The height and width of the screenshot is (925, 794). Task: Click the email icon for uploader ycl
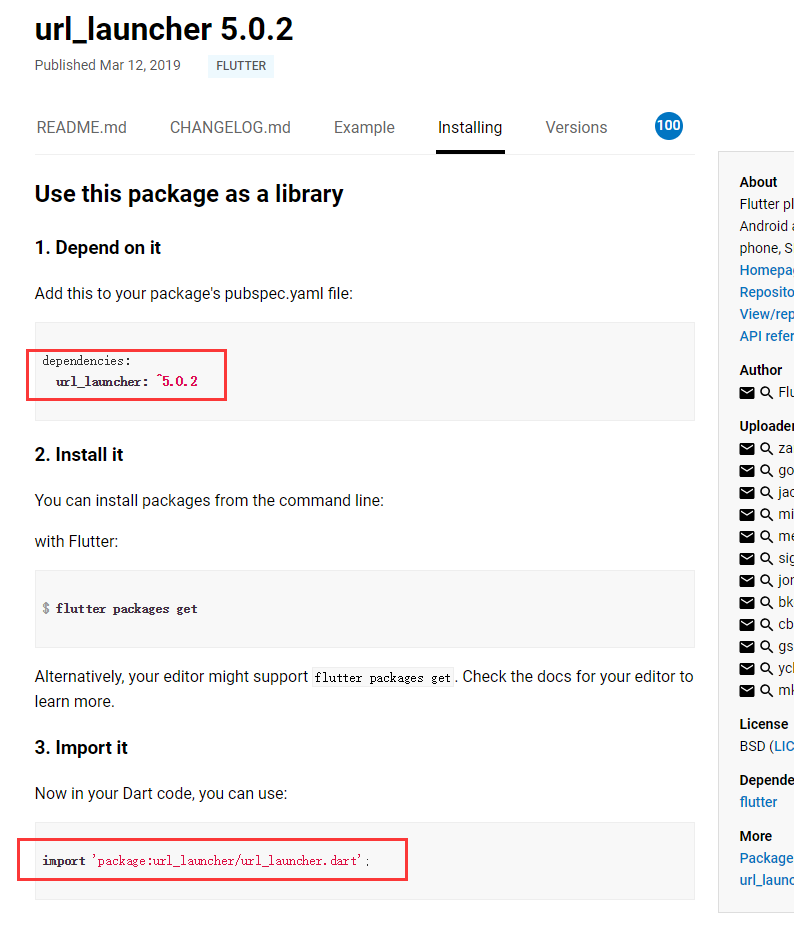[x=747, y=669]
